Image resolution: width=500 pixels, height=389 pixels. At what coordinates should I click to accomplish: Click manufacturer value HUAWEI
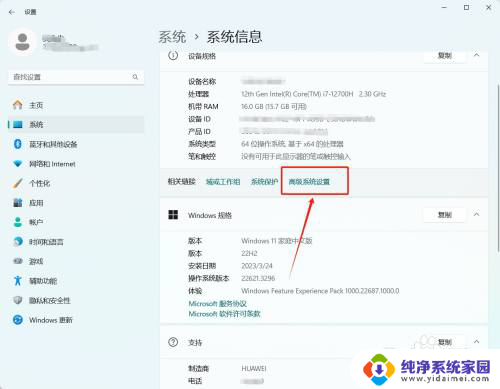[x=254, y=369]
